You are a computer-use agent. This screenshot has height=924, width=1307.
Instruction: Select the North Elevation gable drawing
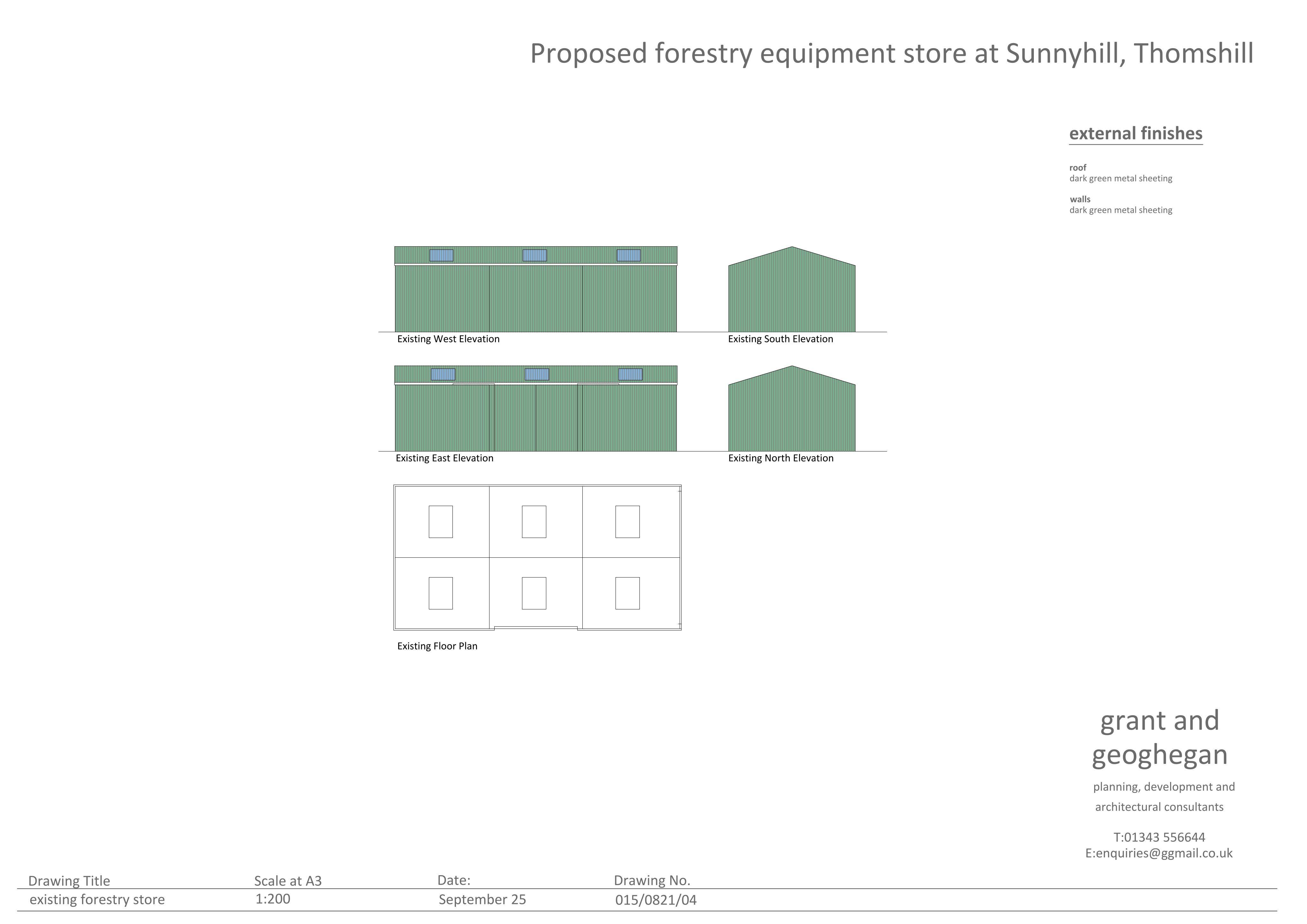[x=792, y=408]
